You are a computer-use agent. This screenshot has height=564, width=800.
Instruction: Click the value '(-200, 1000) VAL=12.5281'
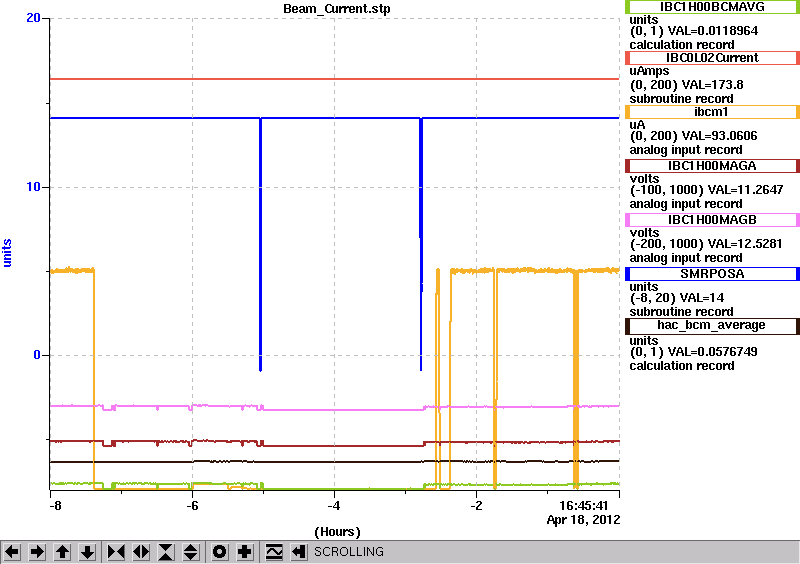[x=706, y=244]
